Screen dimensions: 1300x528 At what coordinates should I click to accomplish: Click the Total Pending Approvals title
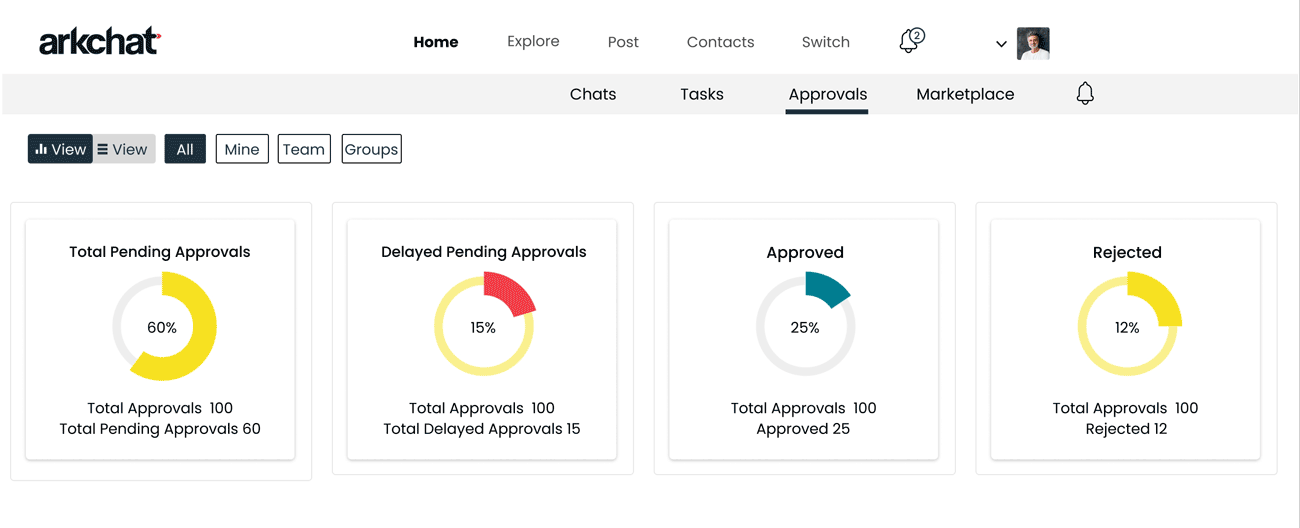coord(160,252)
